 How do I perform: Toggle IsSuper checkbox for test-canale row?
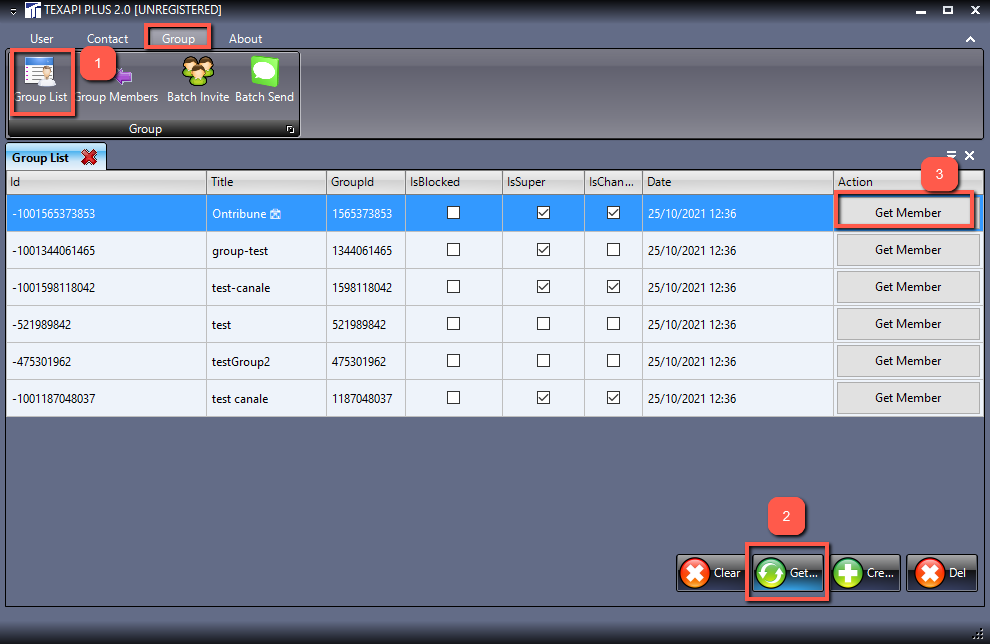(x=543, y=287)
